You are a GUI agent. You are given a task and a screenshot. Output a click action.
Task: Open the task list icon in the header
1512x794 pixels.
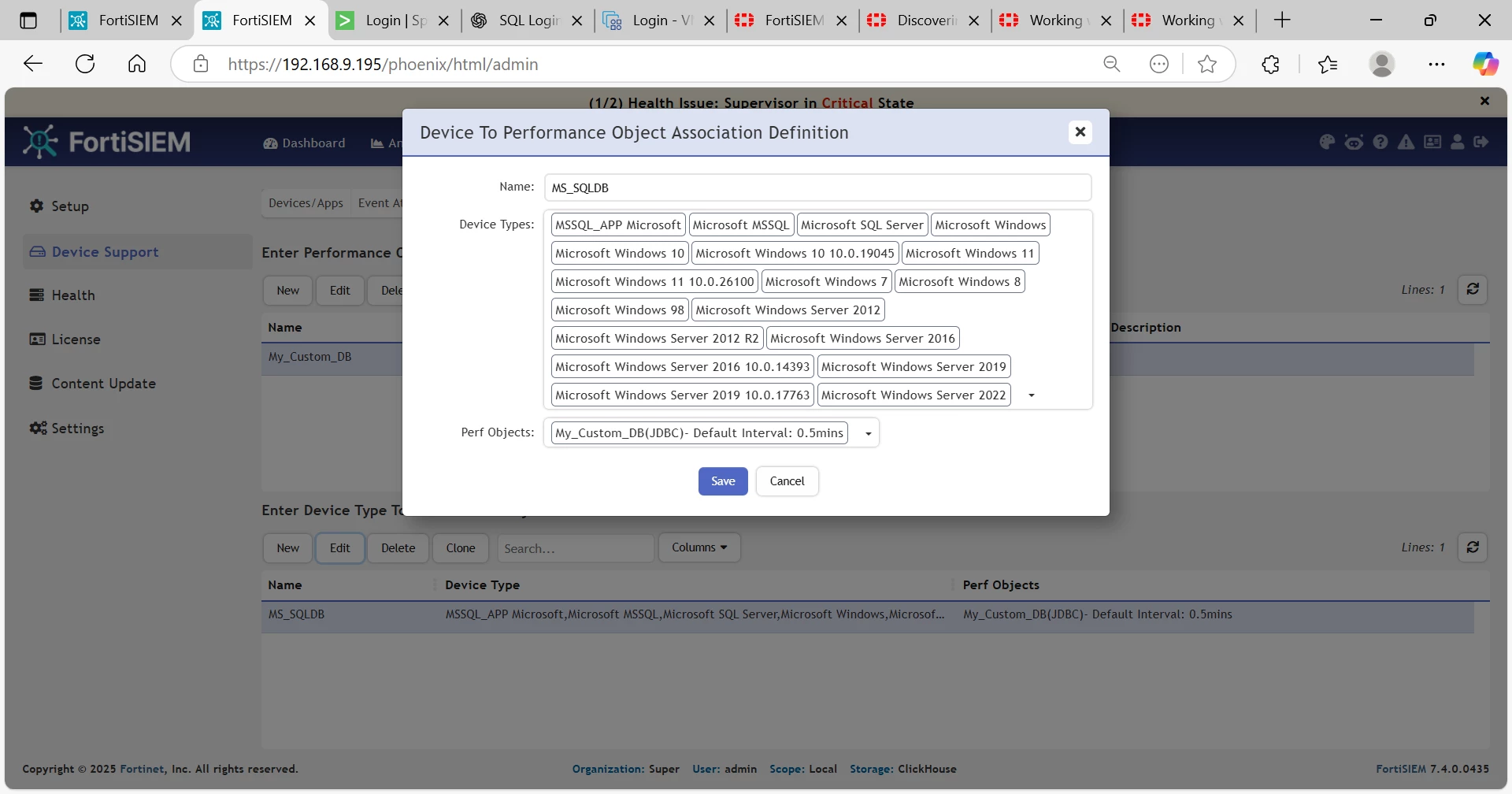tap(1432, 142)
